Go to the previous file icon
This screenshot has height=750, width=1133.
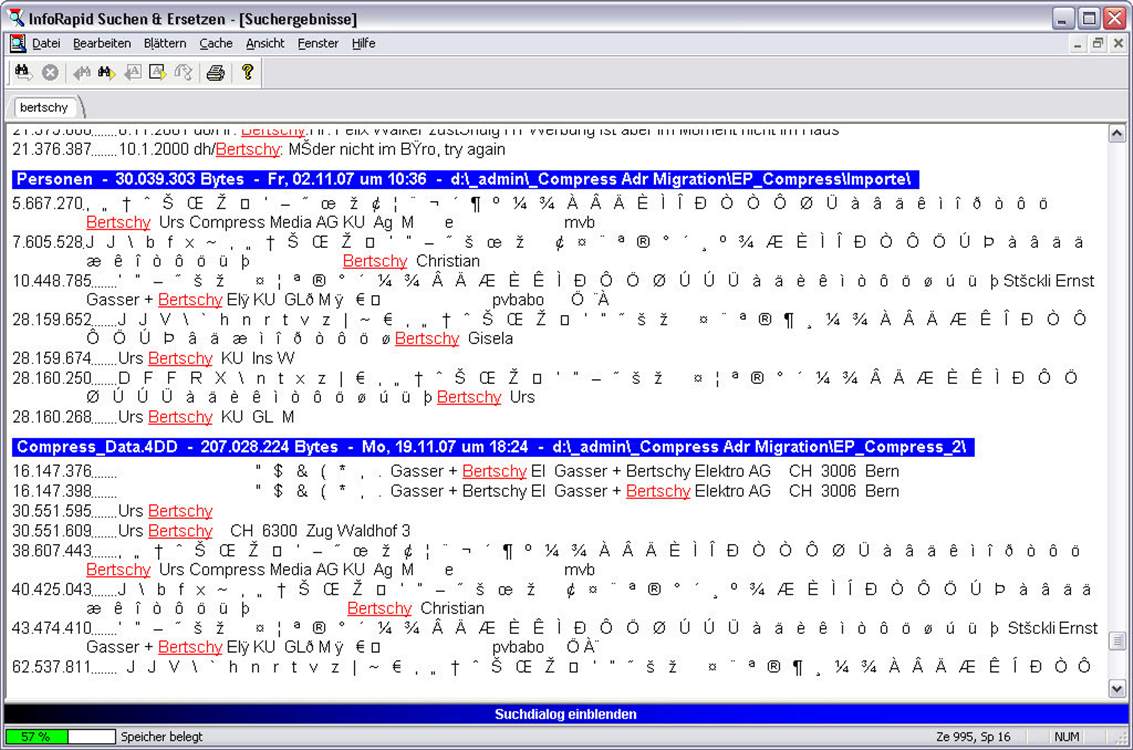coord(132,72)
